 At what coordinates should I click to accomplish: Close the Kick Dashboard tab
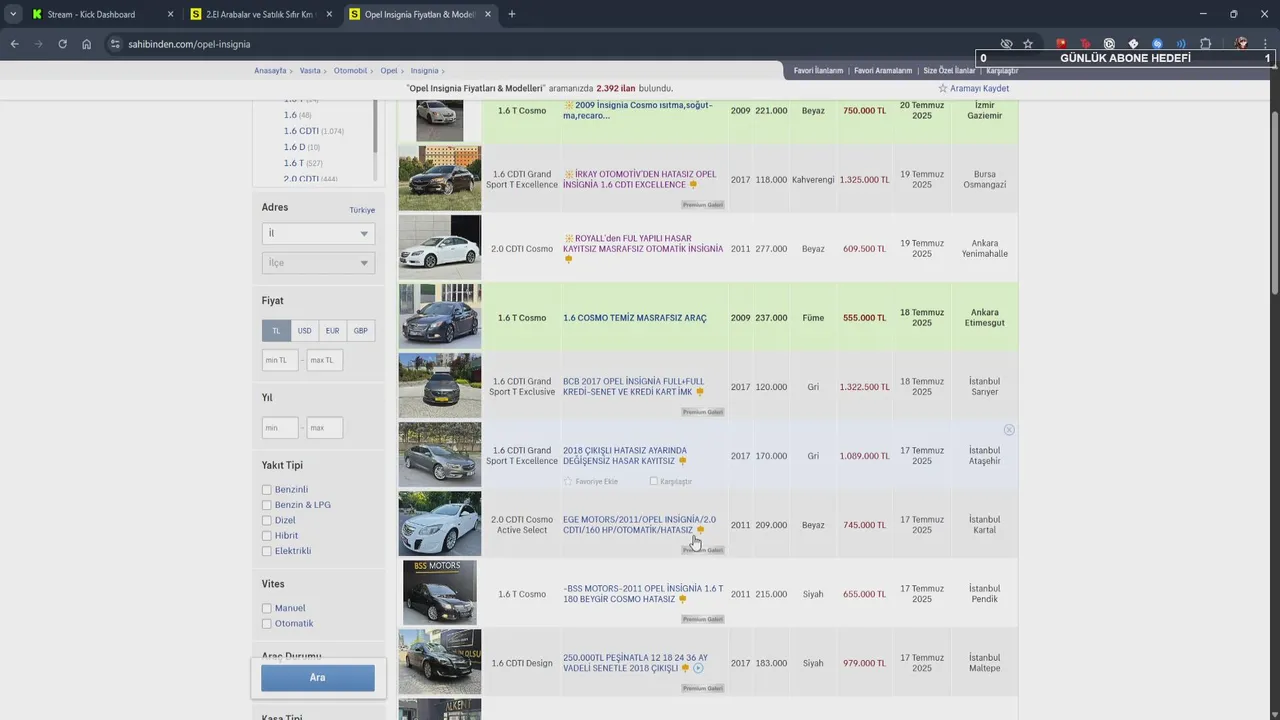click(170, 14)
